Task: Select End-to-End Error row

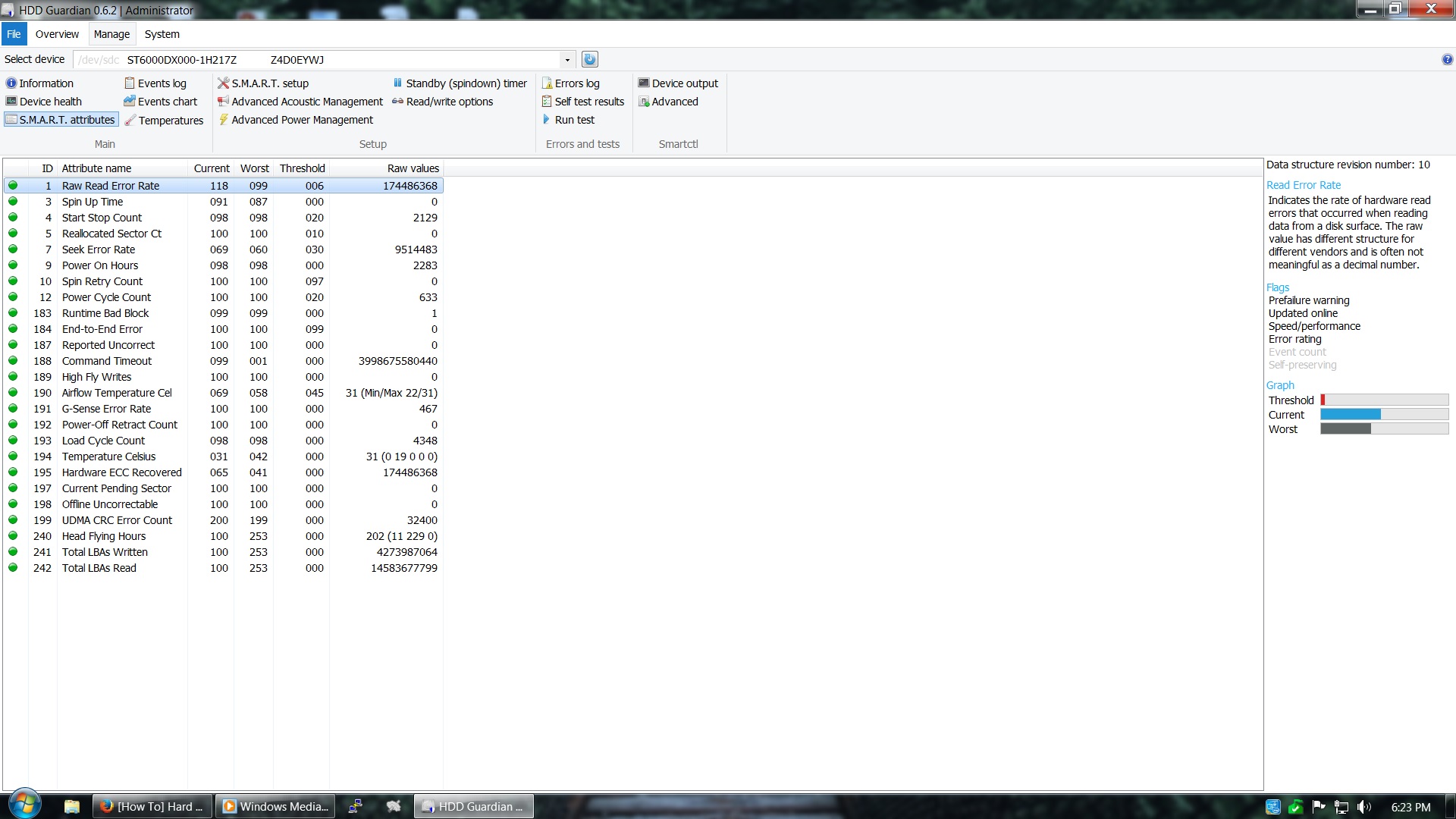Action: [x=224, y=329]
